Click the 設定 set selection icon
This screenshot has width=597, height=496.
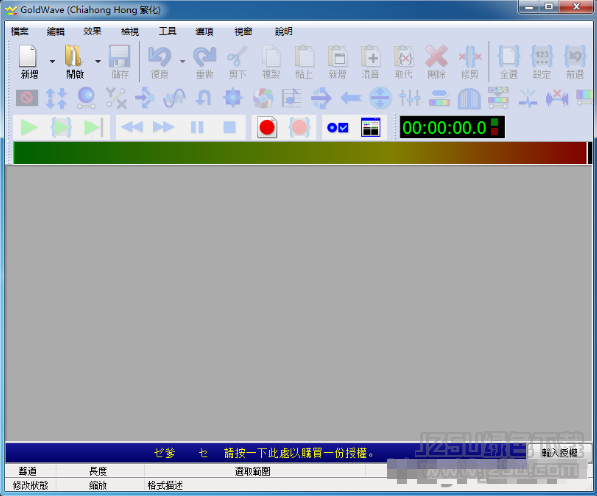(x=542, y=56)
